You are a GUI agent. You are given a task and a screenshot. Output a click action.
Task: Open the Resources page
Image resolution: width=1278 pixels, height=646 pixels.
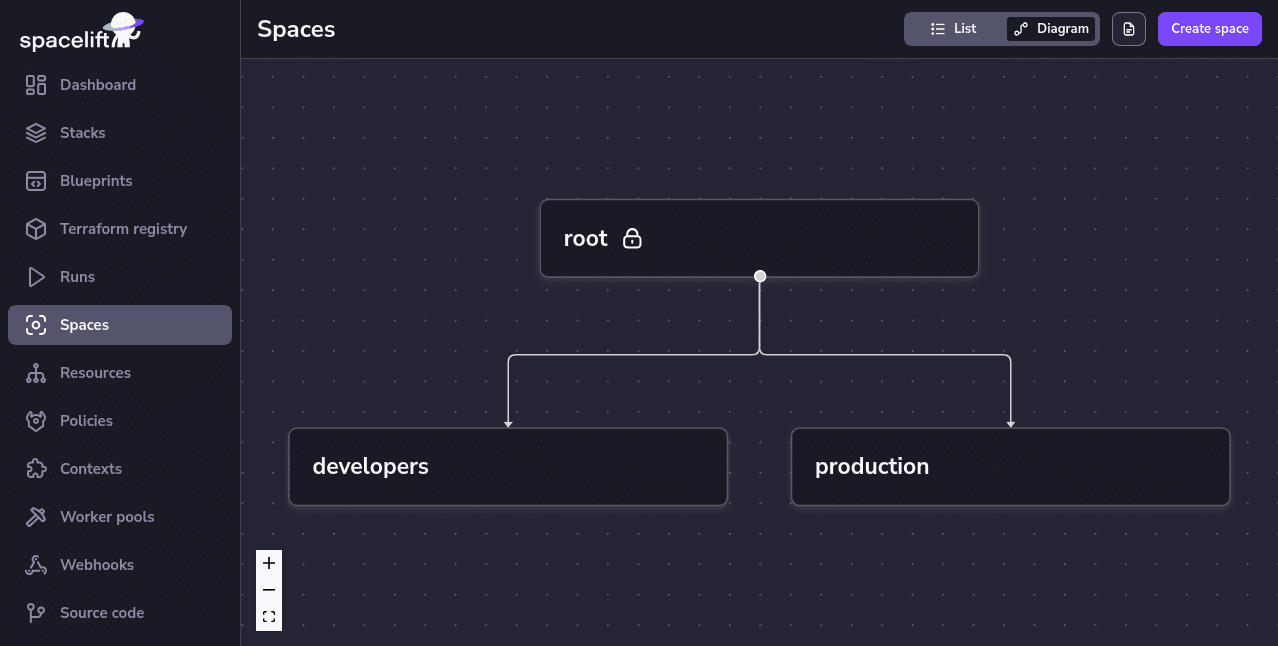96,372
